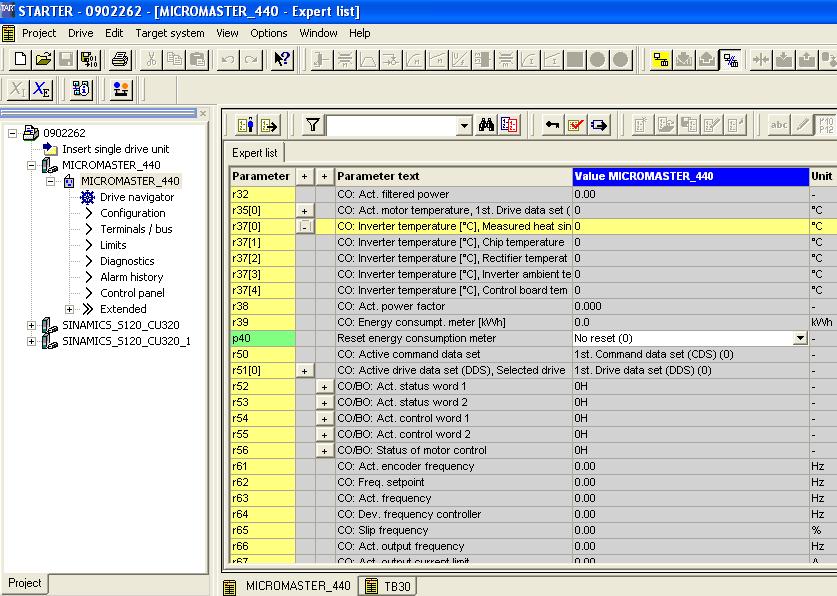Click the Value MICROMASTER_440 column header
Viewport: 837px width, 596px height.
691,177
